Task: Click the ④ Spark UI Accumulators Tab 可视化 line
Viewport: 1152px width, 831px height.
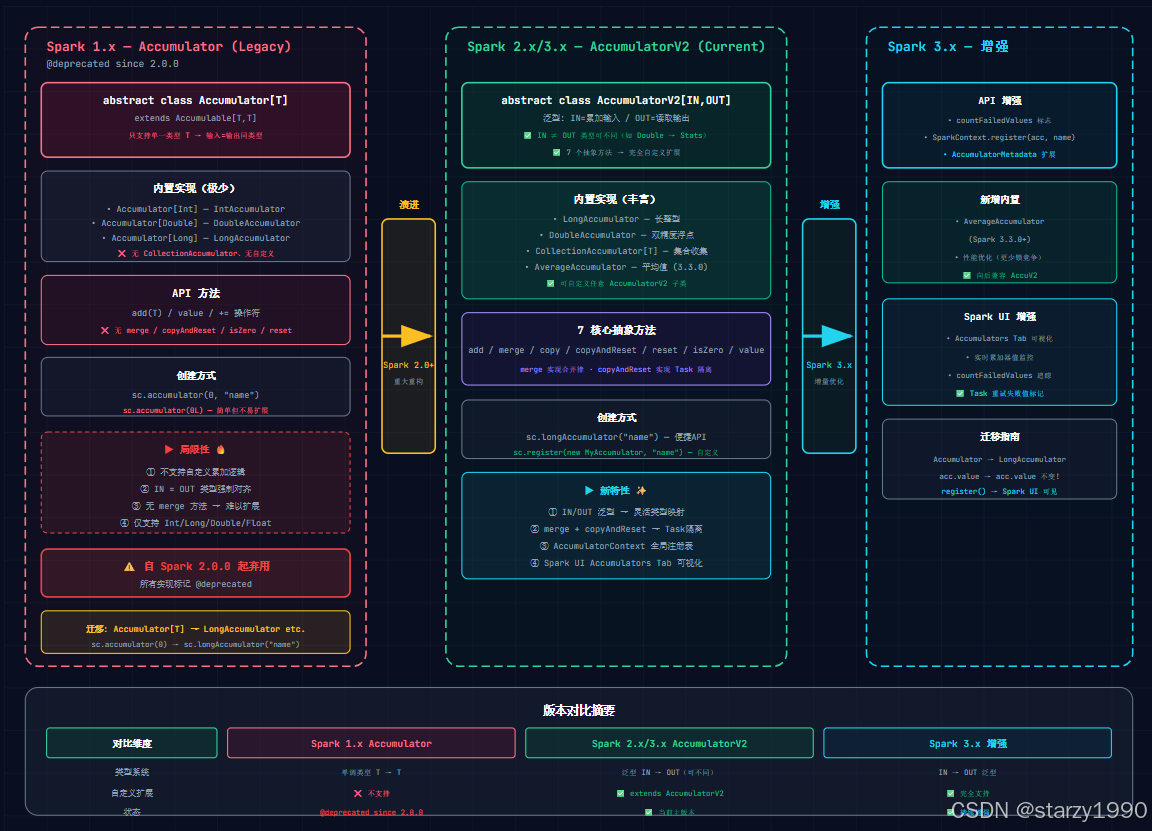Action: (616, 564)
